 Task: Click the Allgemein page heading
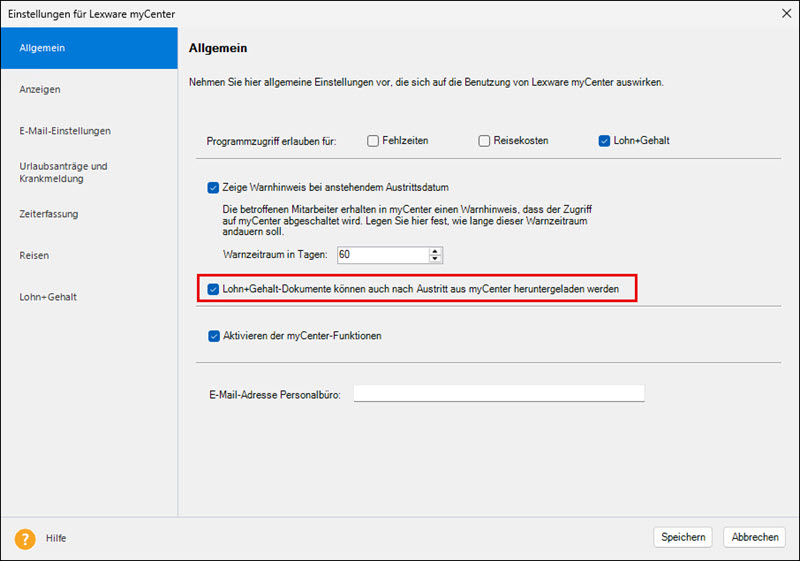(x=218, y=48)
